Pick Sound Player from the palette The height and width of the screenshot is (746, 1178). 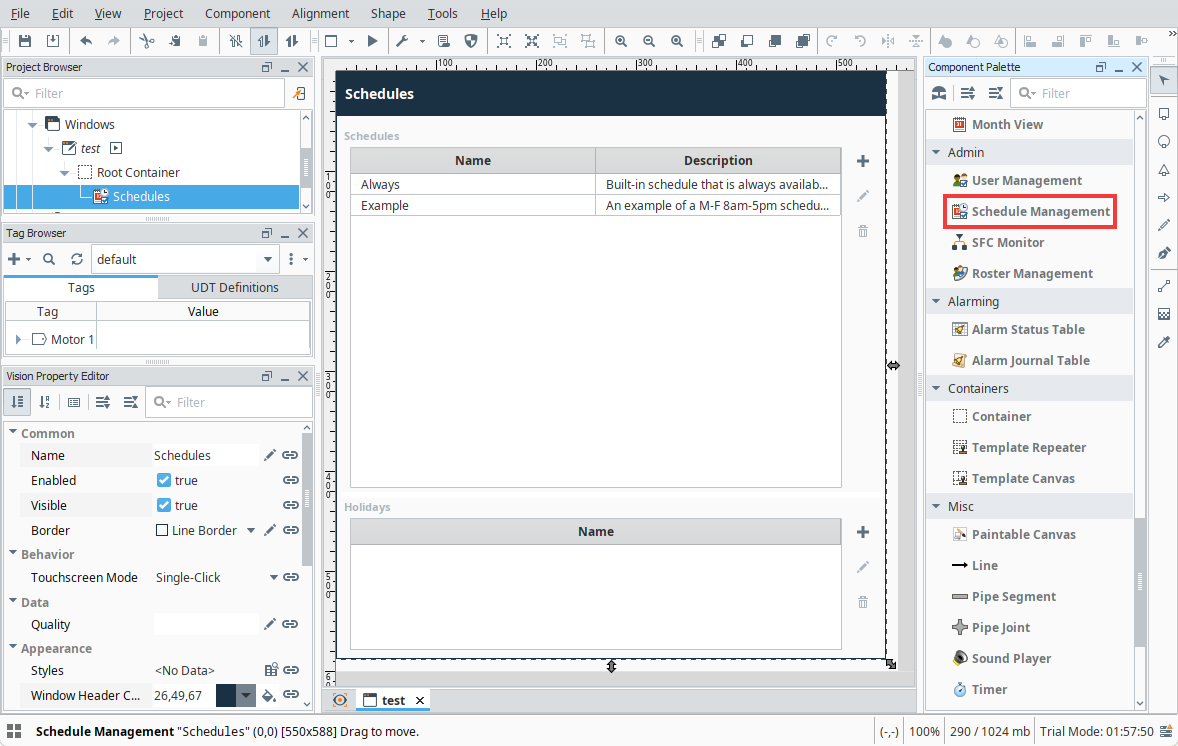point(1002,658)
